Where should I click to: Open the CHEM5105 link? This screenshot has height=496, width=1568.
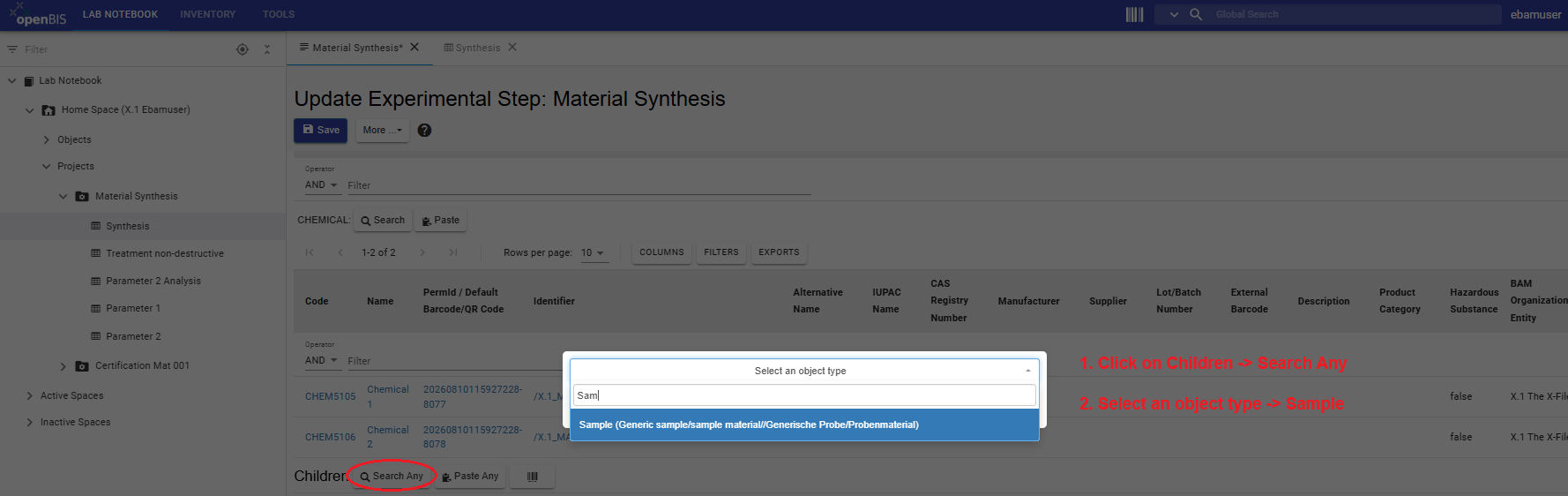pyautogui.click(x=330, y=396)
